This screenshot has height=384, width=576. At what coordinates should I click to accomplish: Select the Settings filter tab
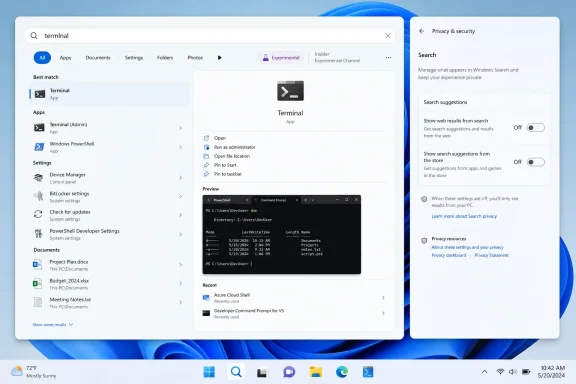tap(134, 58)
